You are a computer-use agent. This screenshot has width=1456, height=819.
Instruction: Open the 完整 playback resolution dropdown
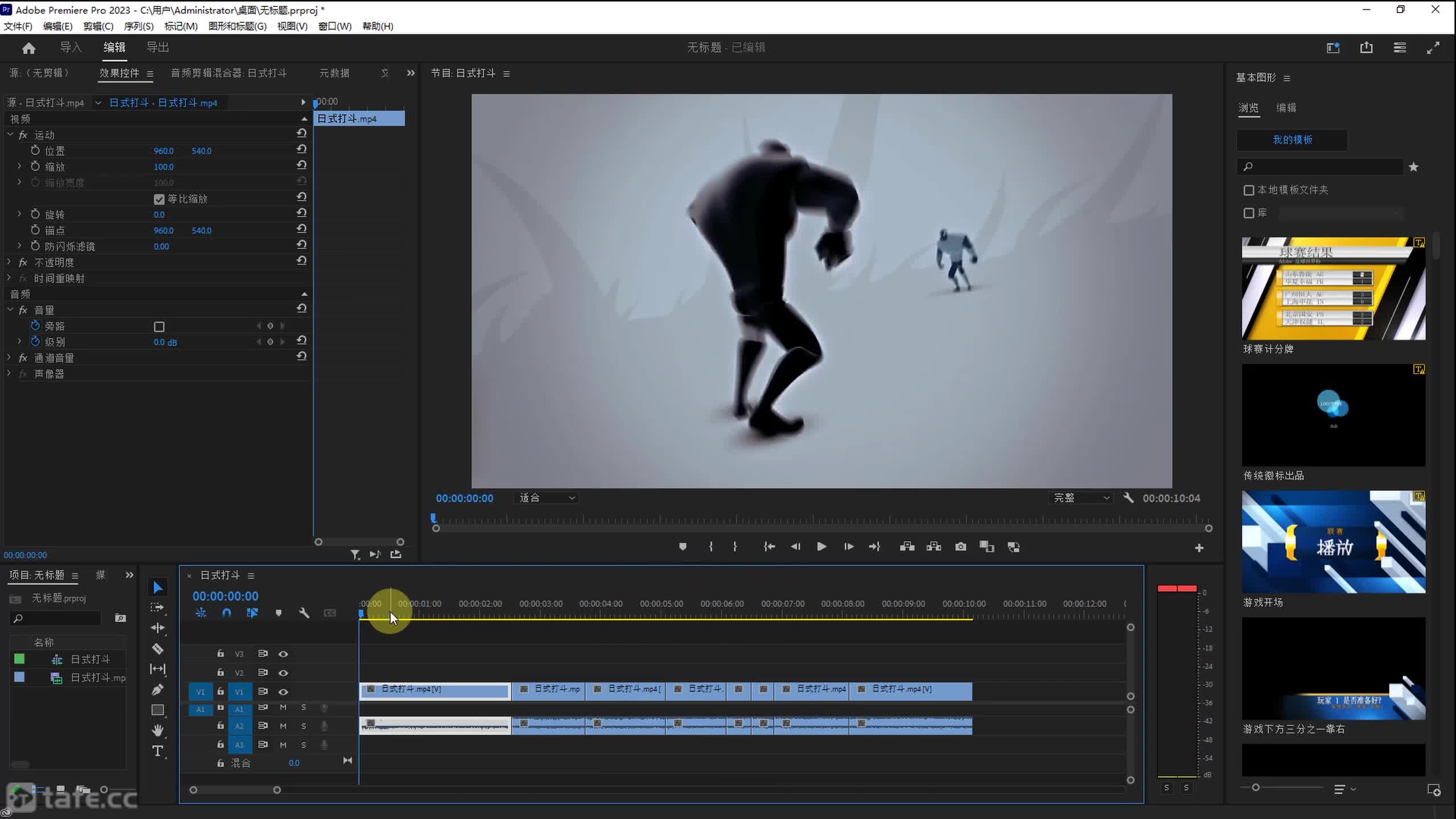(1081, 498)
